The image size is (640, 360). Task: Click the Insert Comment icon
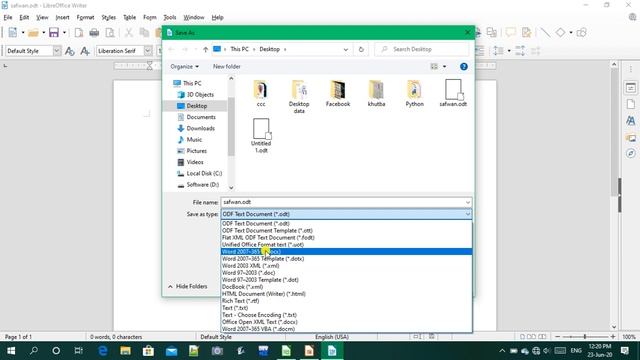coord(511,32)
